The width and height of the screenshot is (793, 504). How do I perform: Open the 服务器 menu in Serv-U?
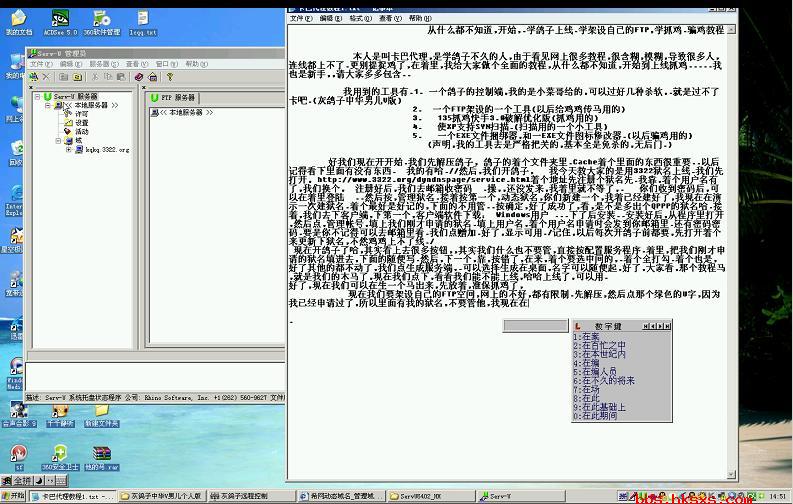[100, 64]
